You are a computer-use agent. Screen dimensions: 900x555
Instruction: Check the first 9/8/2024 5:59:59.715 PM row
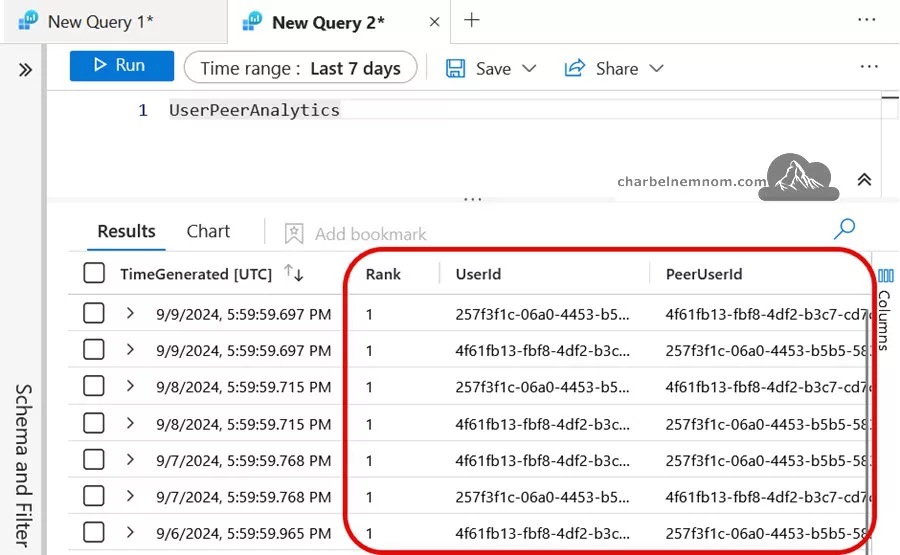point(94,386)
